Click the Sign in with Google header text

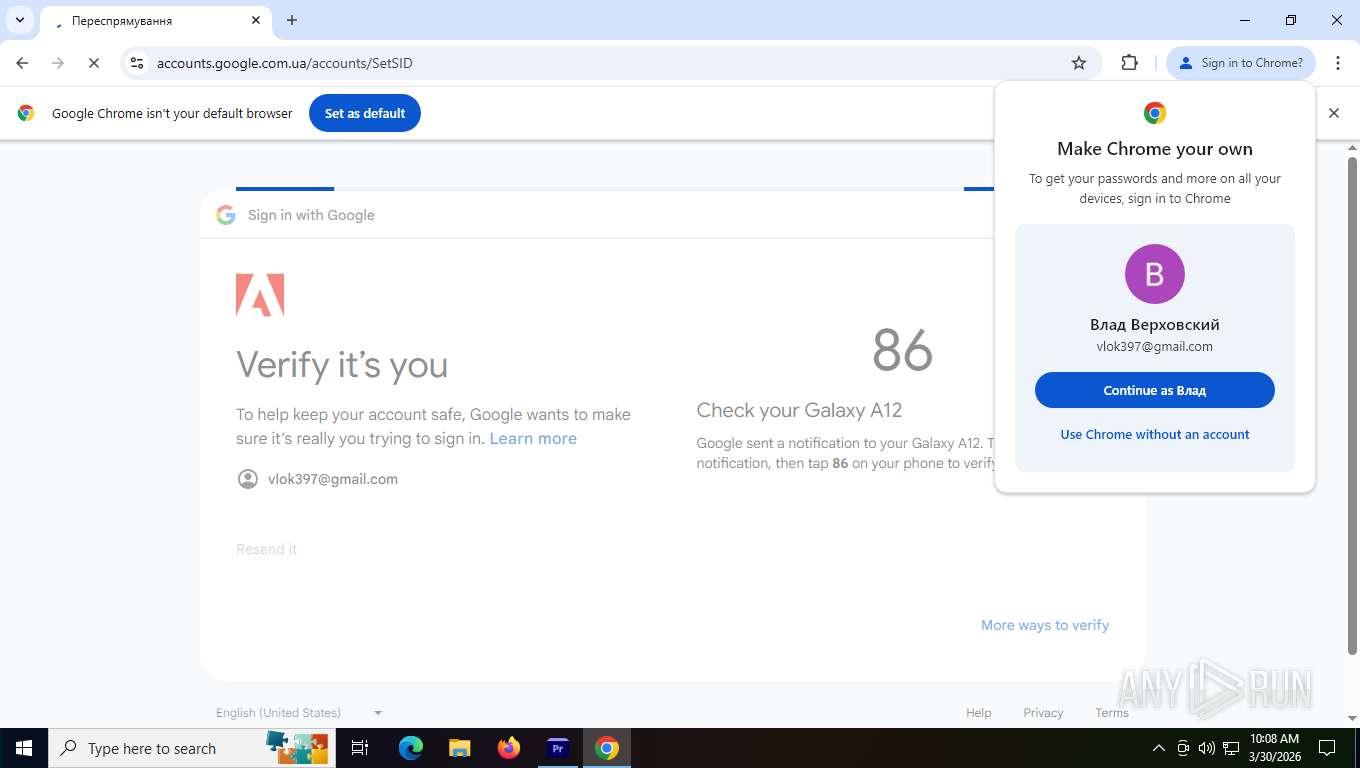click(311, 215)
